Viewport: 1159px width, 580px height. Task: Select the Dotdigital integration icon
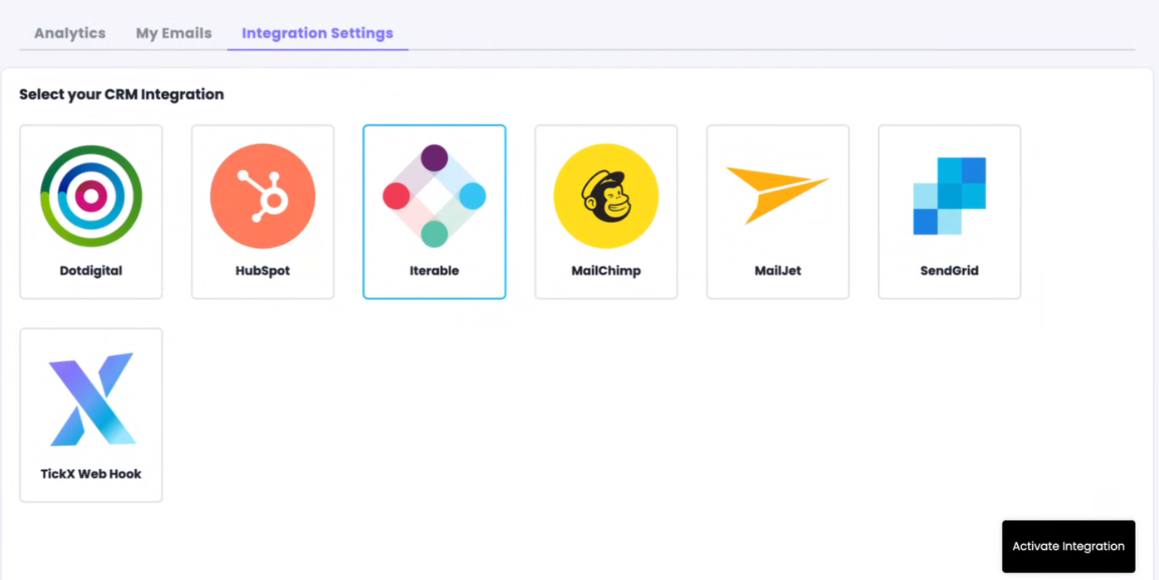coord(91,196)
